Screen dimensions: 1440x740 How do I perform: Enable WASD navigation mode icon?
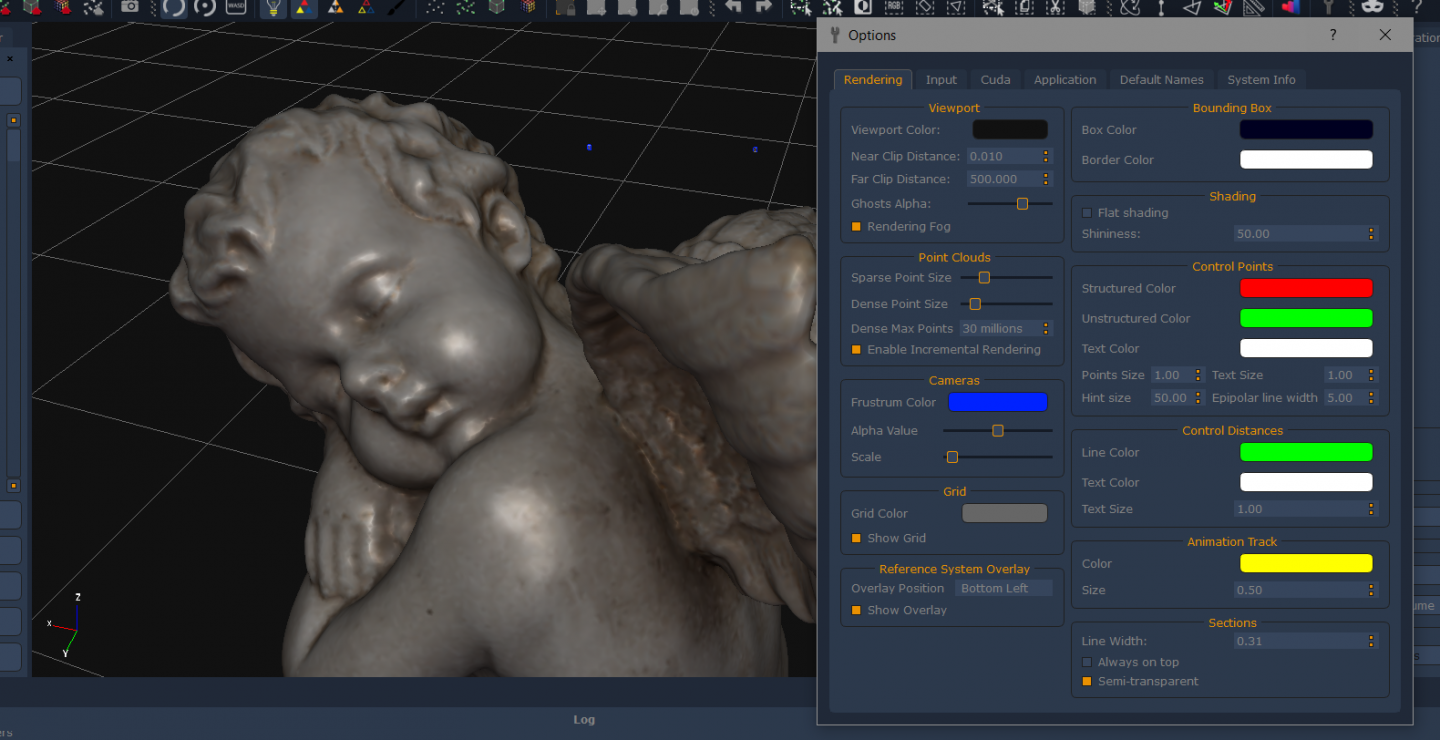pyautogui.click(x=236, y=7)
